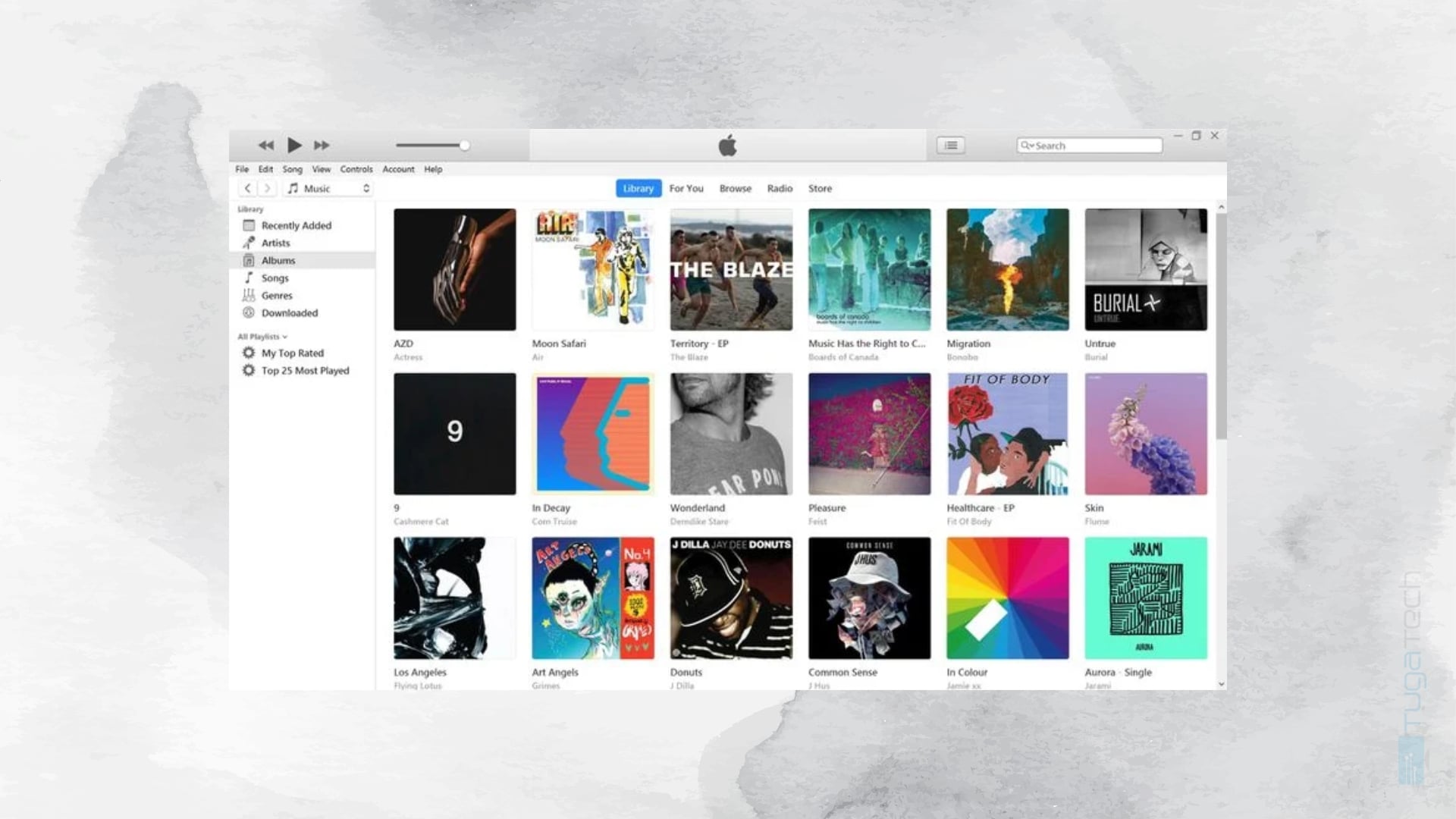Open the Art Angels album cover
Image resolution: width=1456 pixels, height=819 pixels.
pyautogui.click(x=593, y=598)
